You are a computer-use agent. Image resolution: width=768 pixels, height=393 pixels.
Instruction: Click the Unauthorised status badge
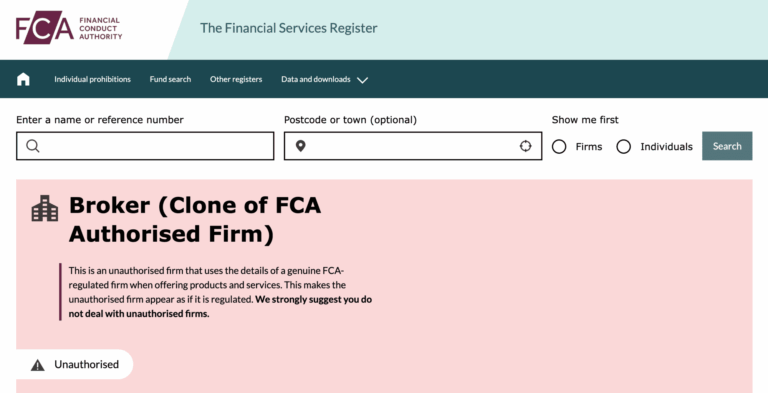click(x=75, y=365)
